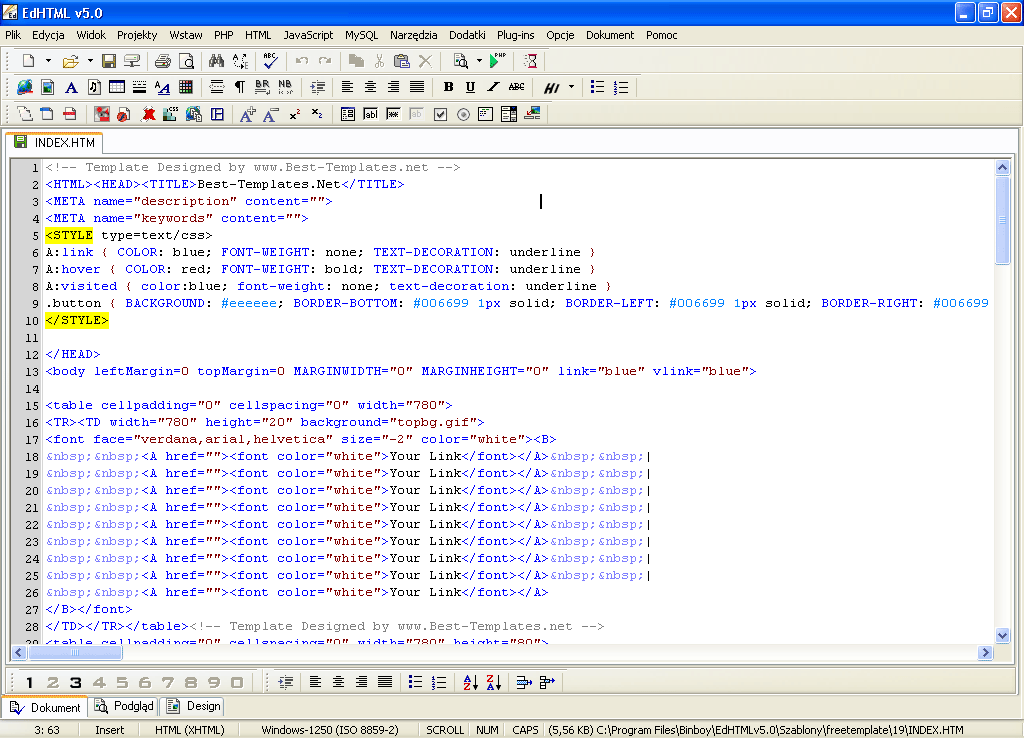Toggle bold formatting with the B button

tap(448, 87)
